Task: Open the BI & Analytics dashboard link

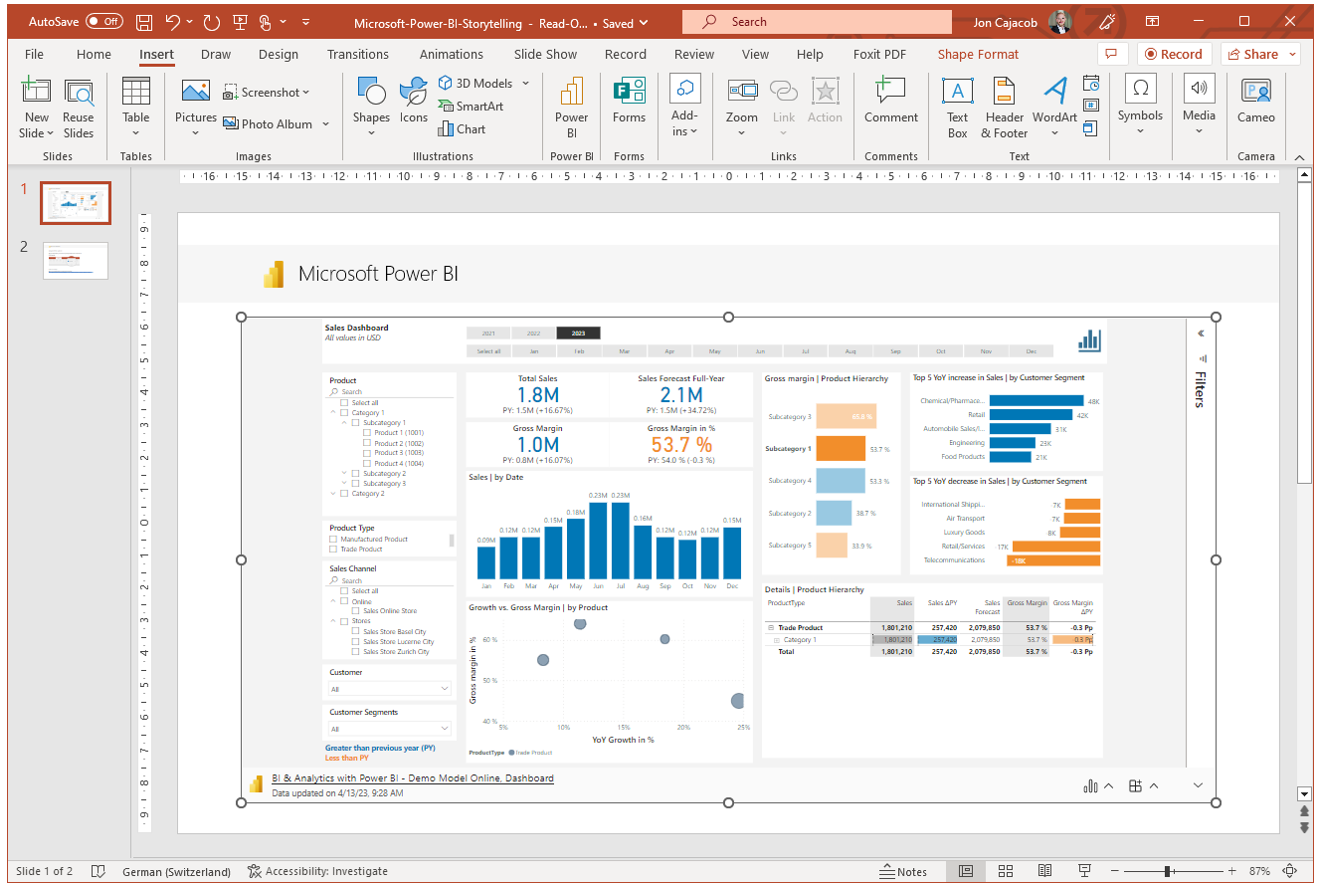Action: [412, 778]
